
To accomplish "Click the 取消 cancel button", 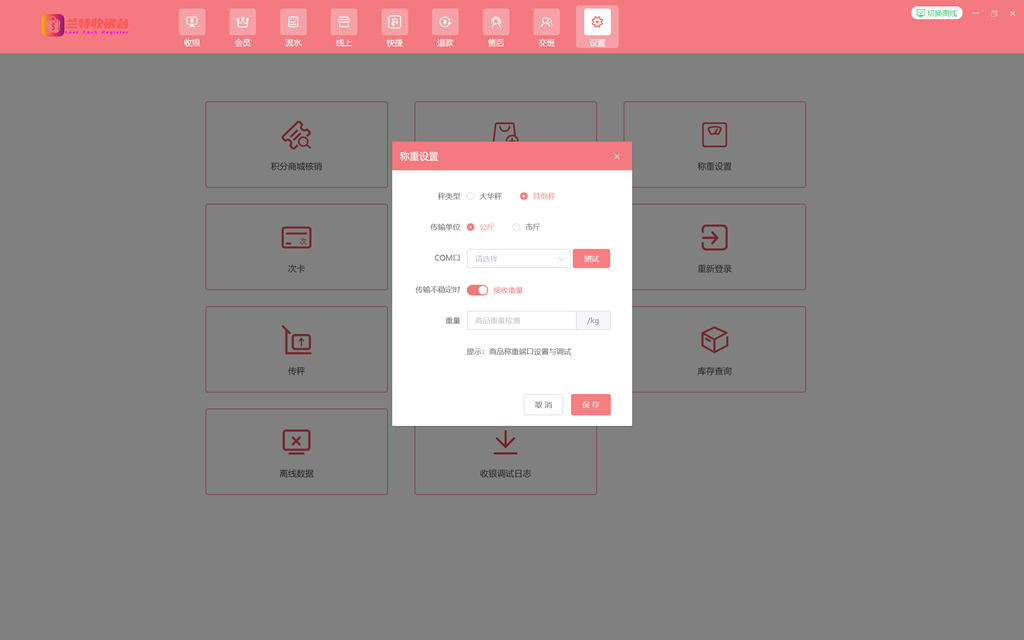I will pyautogui.click(x=543, y=405).
